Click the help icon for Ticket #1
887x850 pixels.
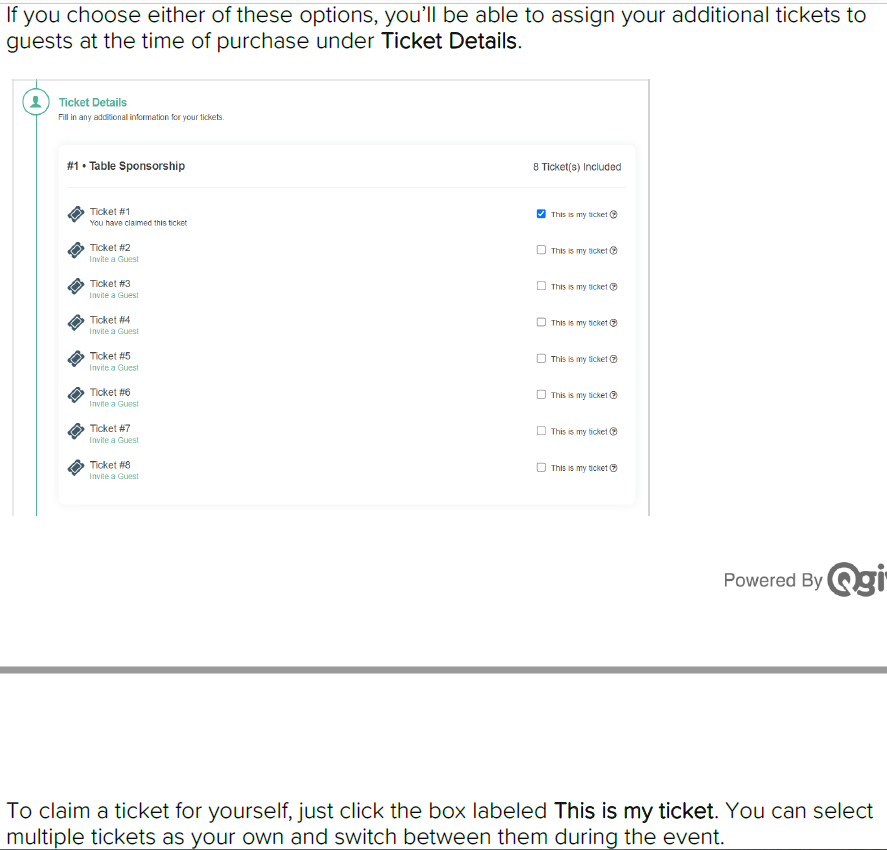(x=614, y=214)
